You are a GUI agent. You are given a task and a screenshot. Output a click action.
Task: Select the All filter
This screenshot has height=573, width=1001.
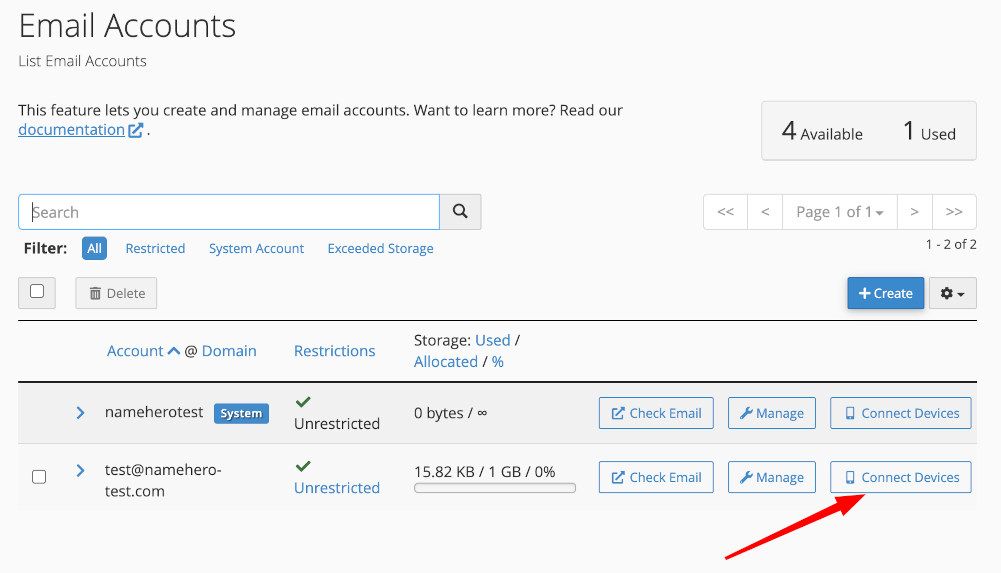[94, 248]
